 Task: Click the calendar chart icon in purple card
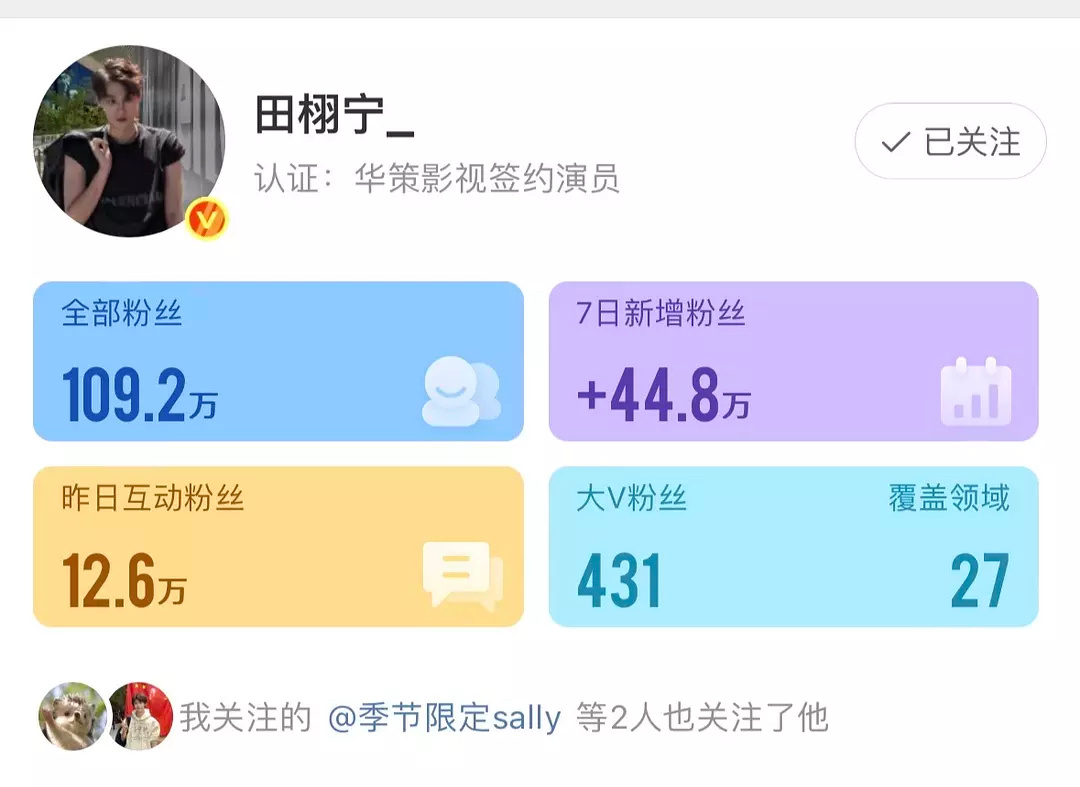click(x=976, y=392)
